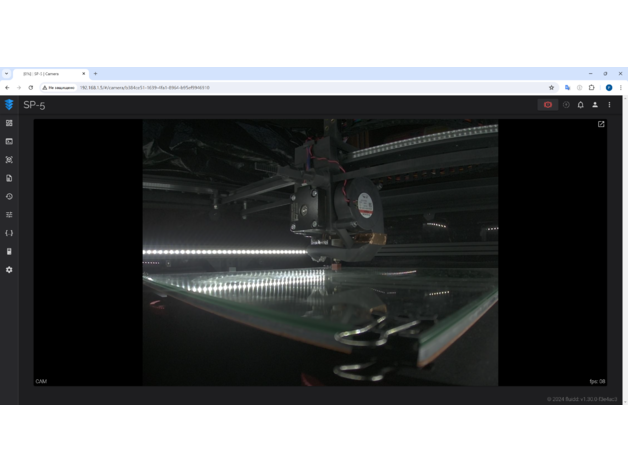Open the notifications bell
The image size is (628, 472).
(580, 105)
